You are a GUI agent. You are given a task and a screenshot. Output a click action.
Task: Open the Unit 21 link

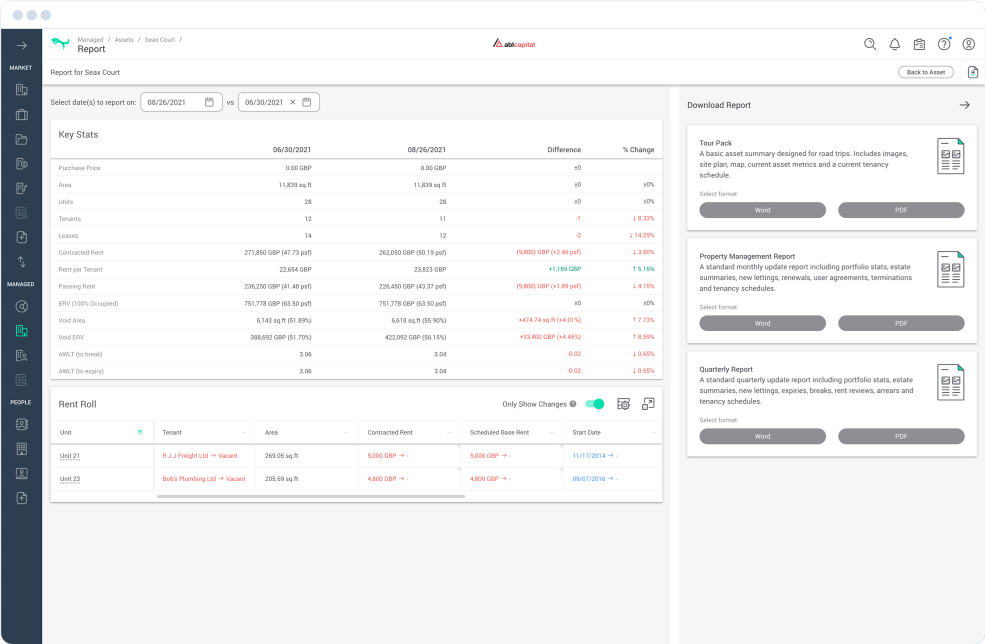[70, 456]
